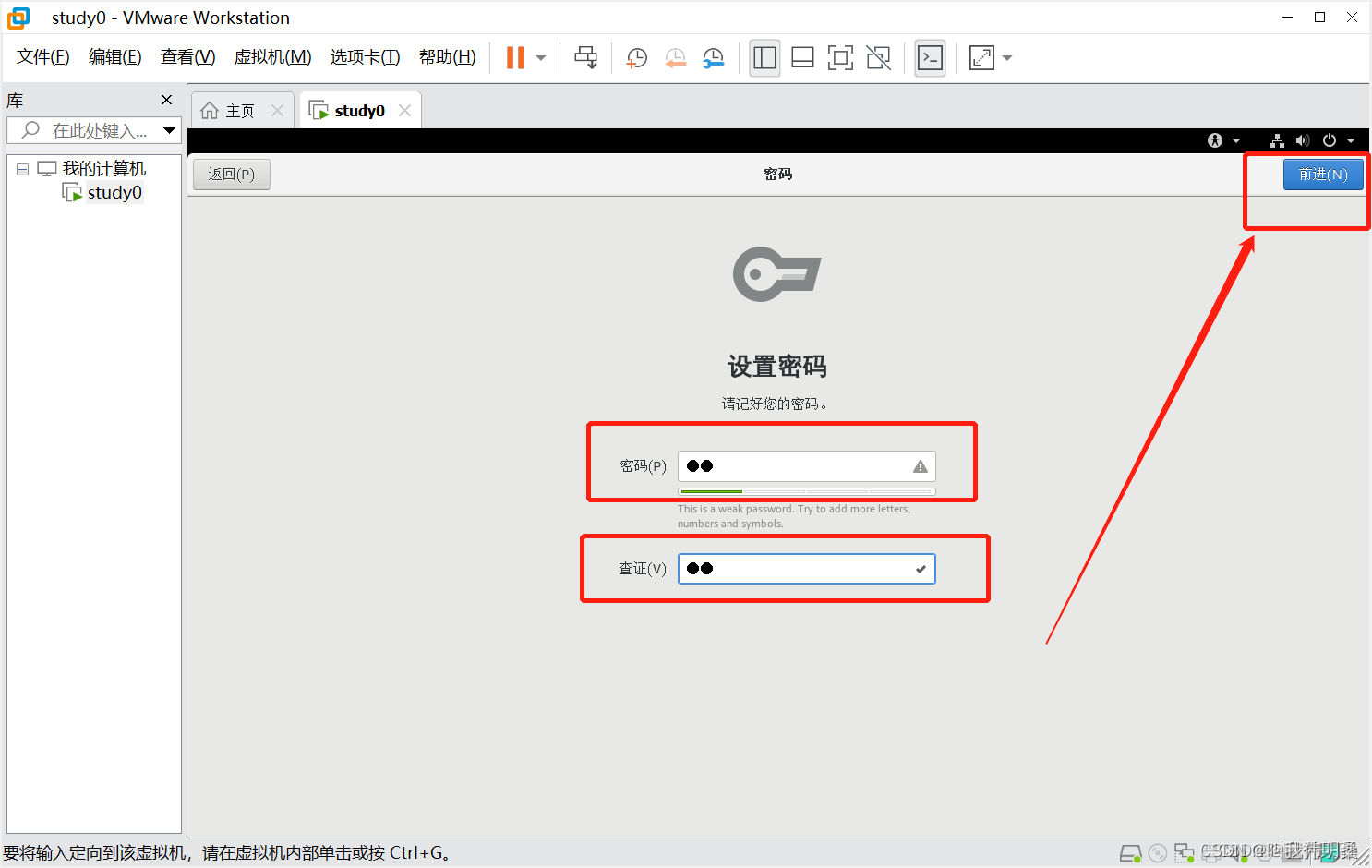This screenshot has width=1372, height=868.
Task: Click the library search field
Action: (92, 130)
